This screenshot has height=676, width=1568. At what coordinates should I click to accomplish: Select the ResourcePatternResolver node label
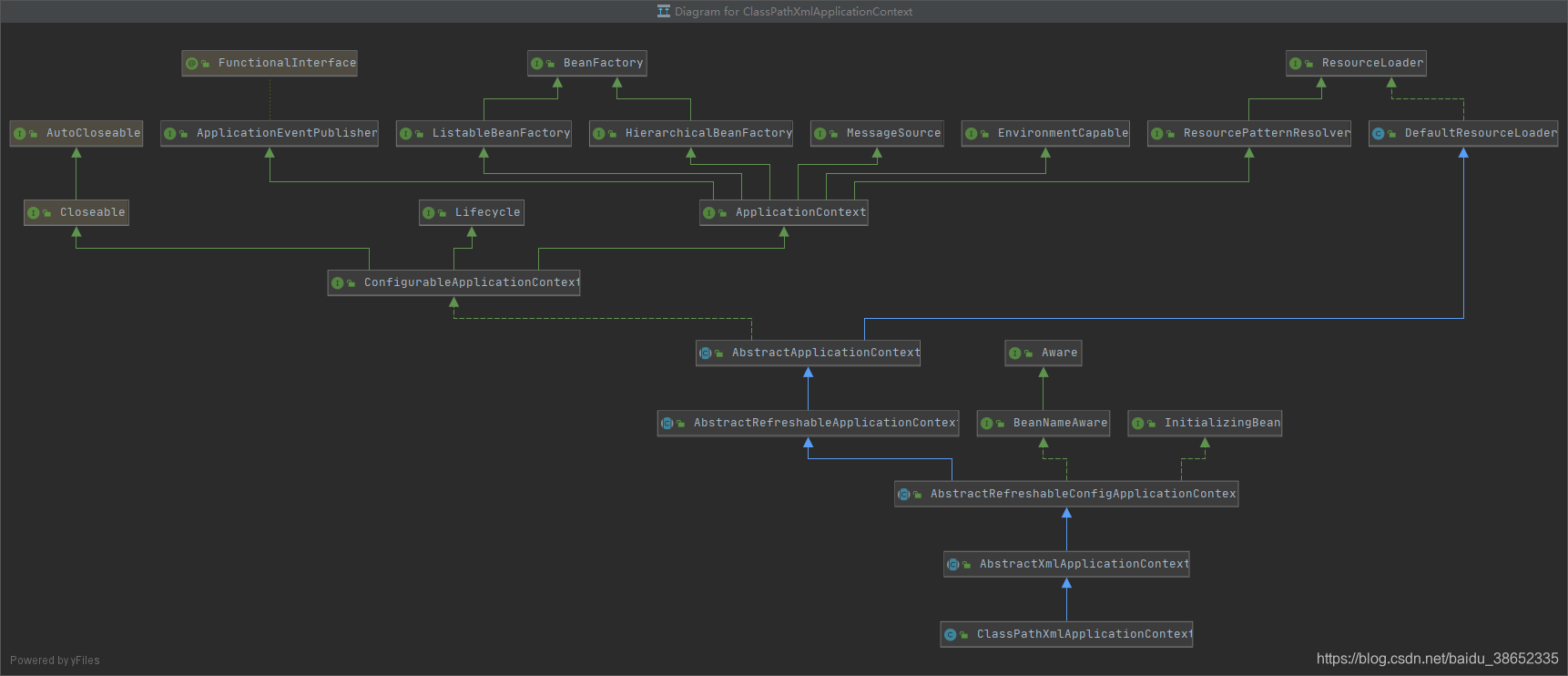pyautogui.click(x=1267, y=133)
